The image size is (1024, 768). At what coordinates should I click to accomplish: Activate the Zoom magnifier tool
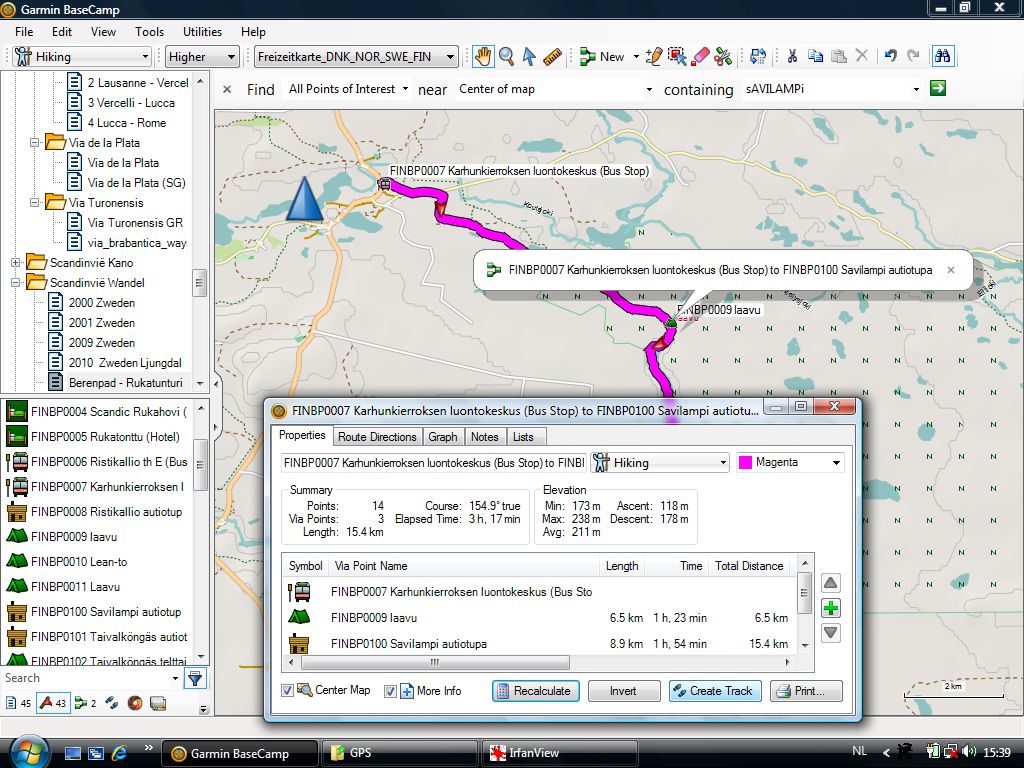click(x=506, y=57)
